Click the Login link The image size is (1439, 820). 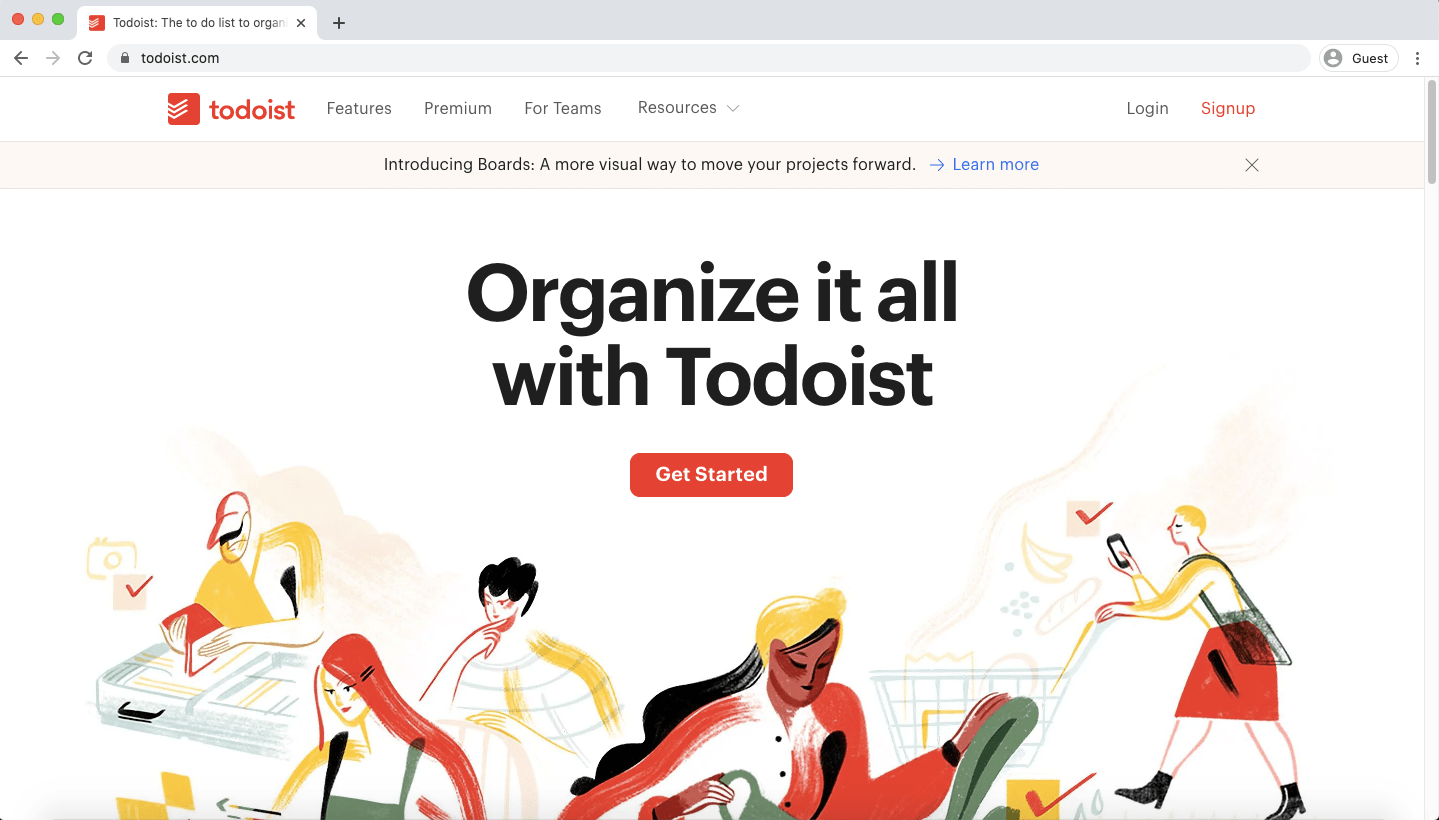1147,109
